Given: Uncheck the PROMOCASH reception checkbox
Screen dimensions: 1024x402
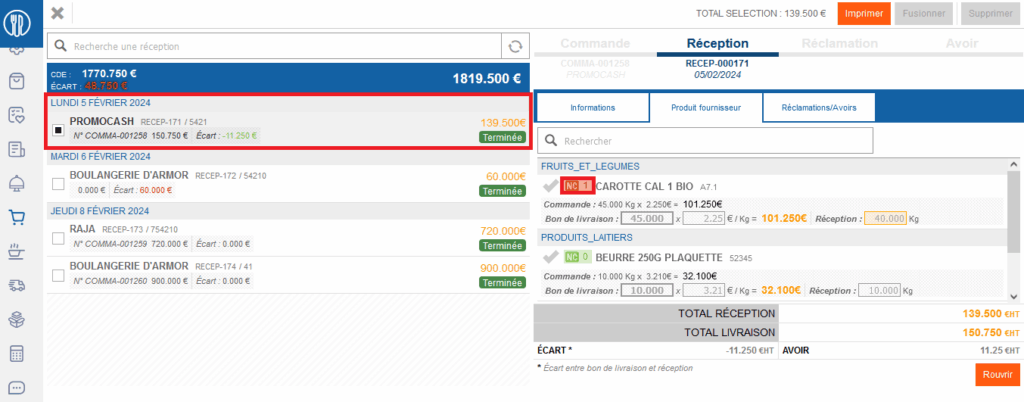Looking at the screenshot, I should [x=58, y=129].
